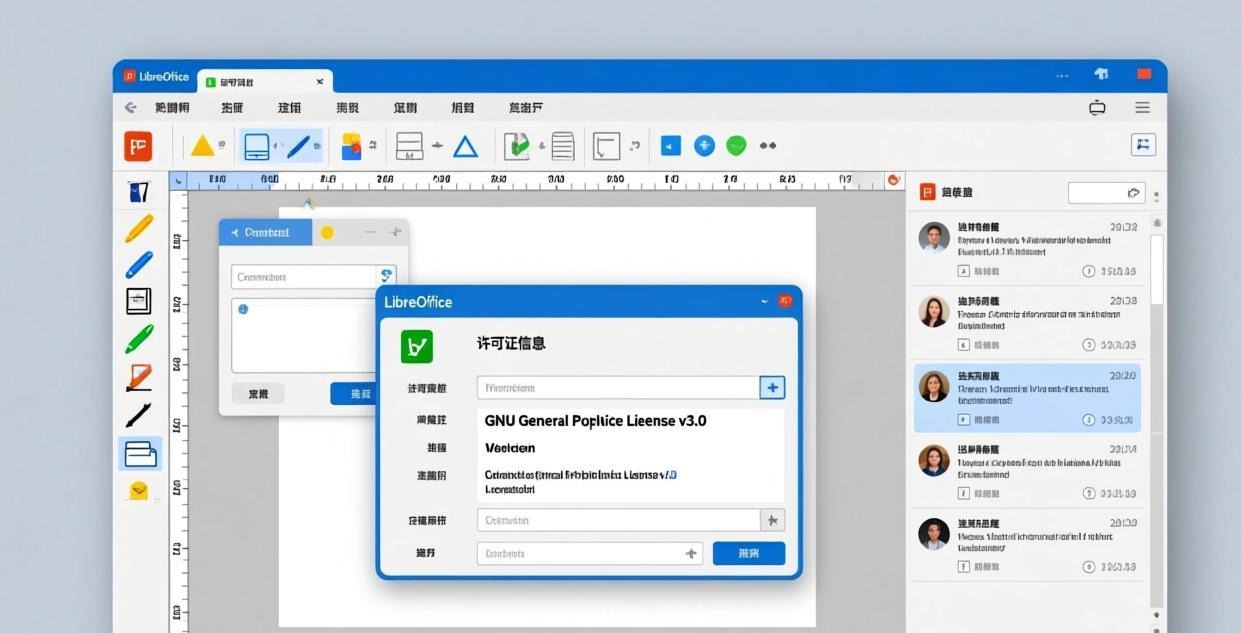Click the red presentation icon in the toolbar
Viewport: 1241px width, 633px height.
coord(138,146)
